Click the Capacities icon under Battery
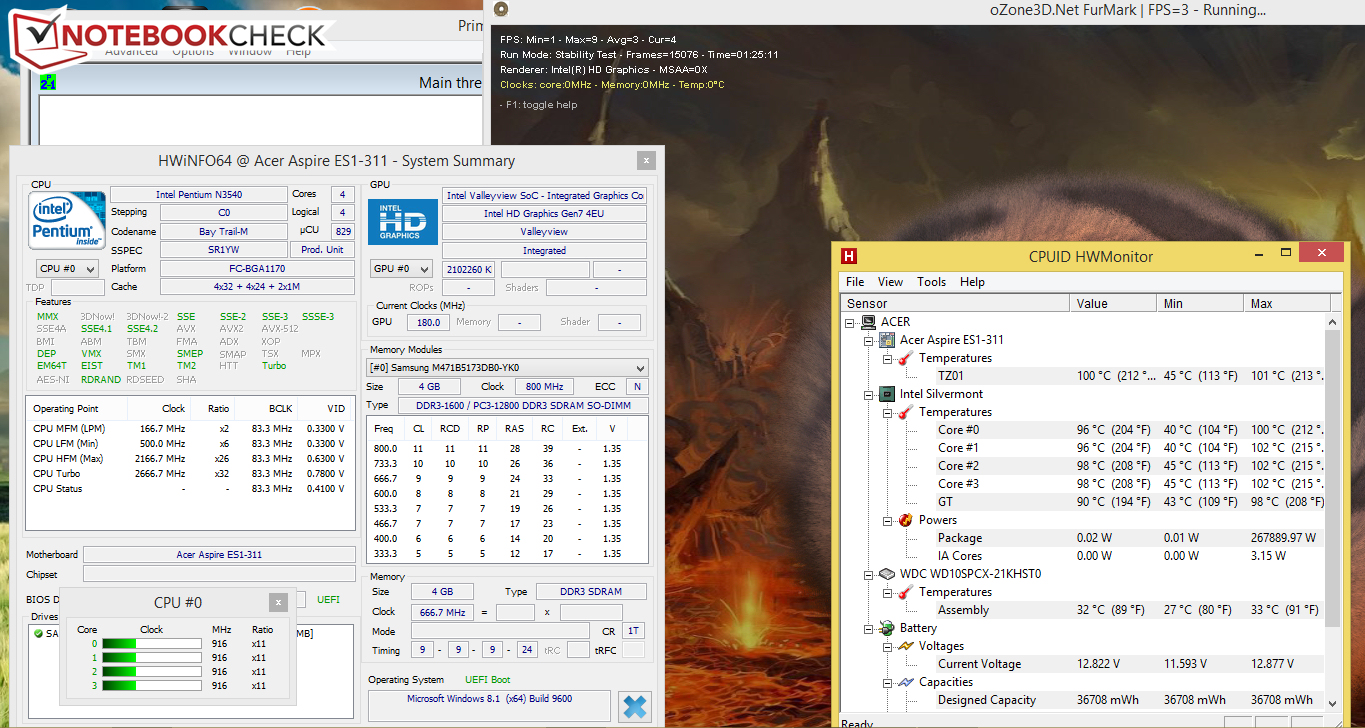This screenshot has width=1365, height=728. 906,682
